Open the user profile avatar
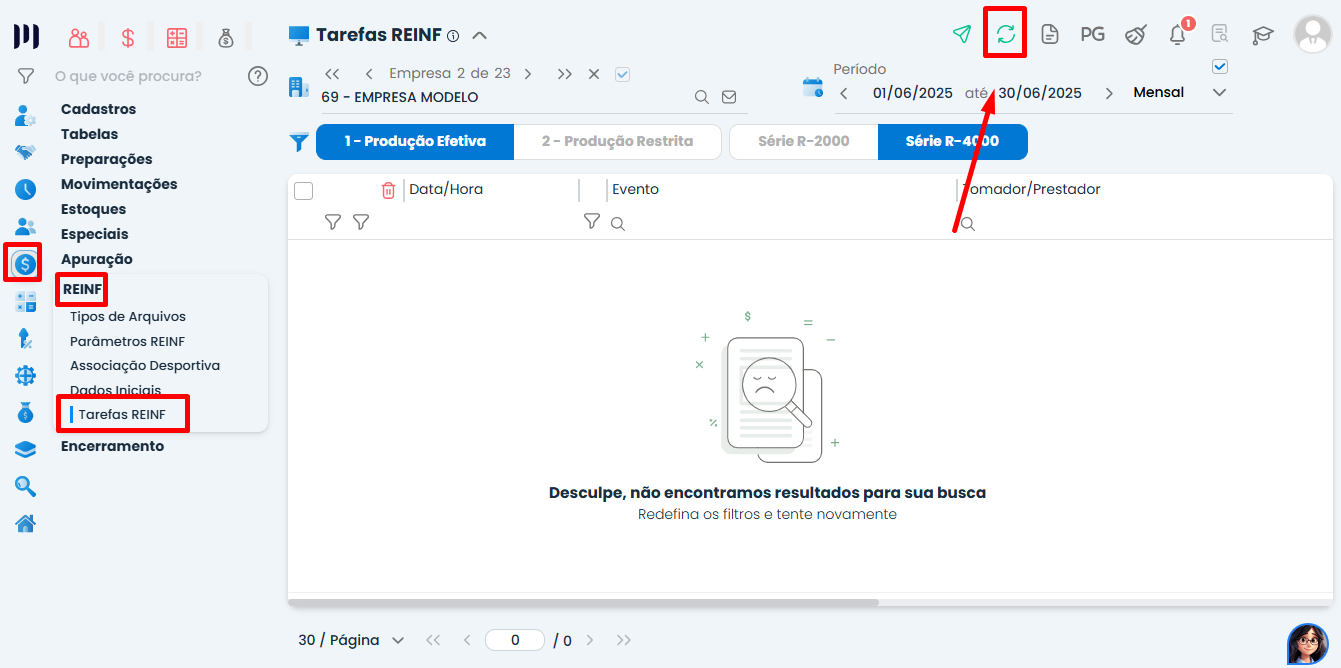 (1312, 34)
